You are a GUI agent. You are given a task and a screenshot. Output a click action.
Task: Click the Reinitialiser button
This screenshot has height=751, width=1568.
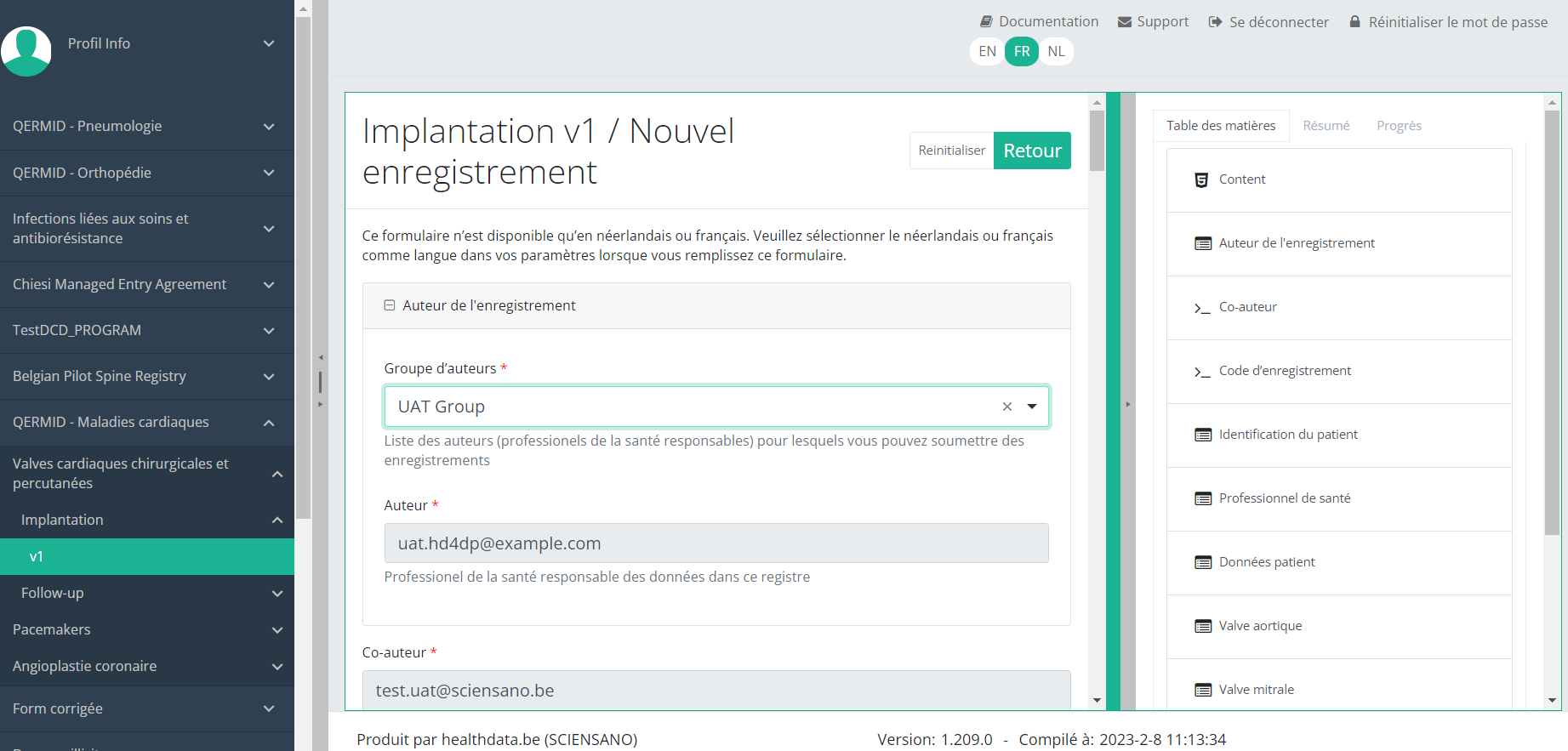[951, 151]
